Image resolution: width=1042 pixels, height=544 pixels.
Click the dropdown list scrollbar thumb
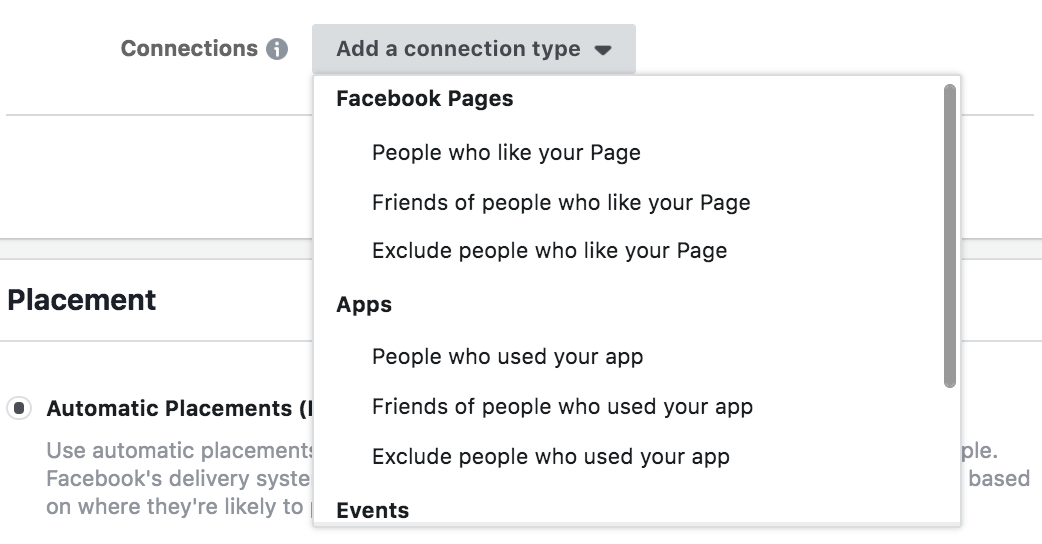[x=950, y=236]
